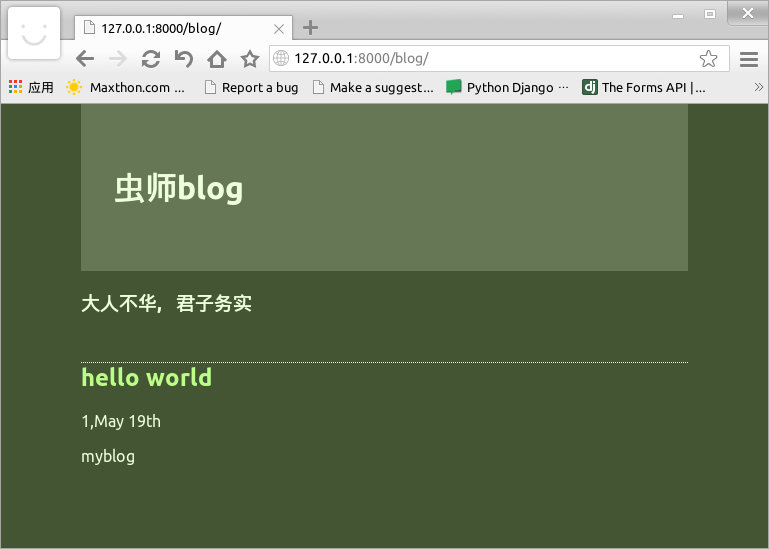Open the hello world post title

pyautogui.click(x=146, y=377)
